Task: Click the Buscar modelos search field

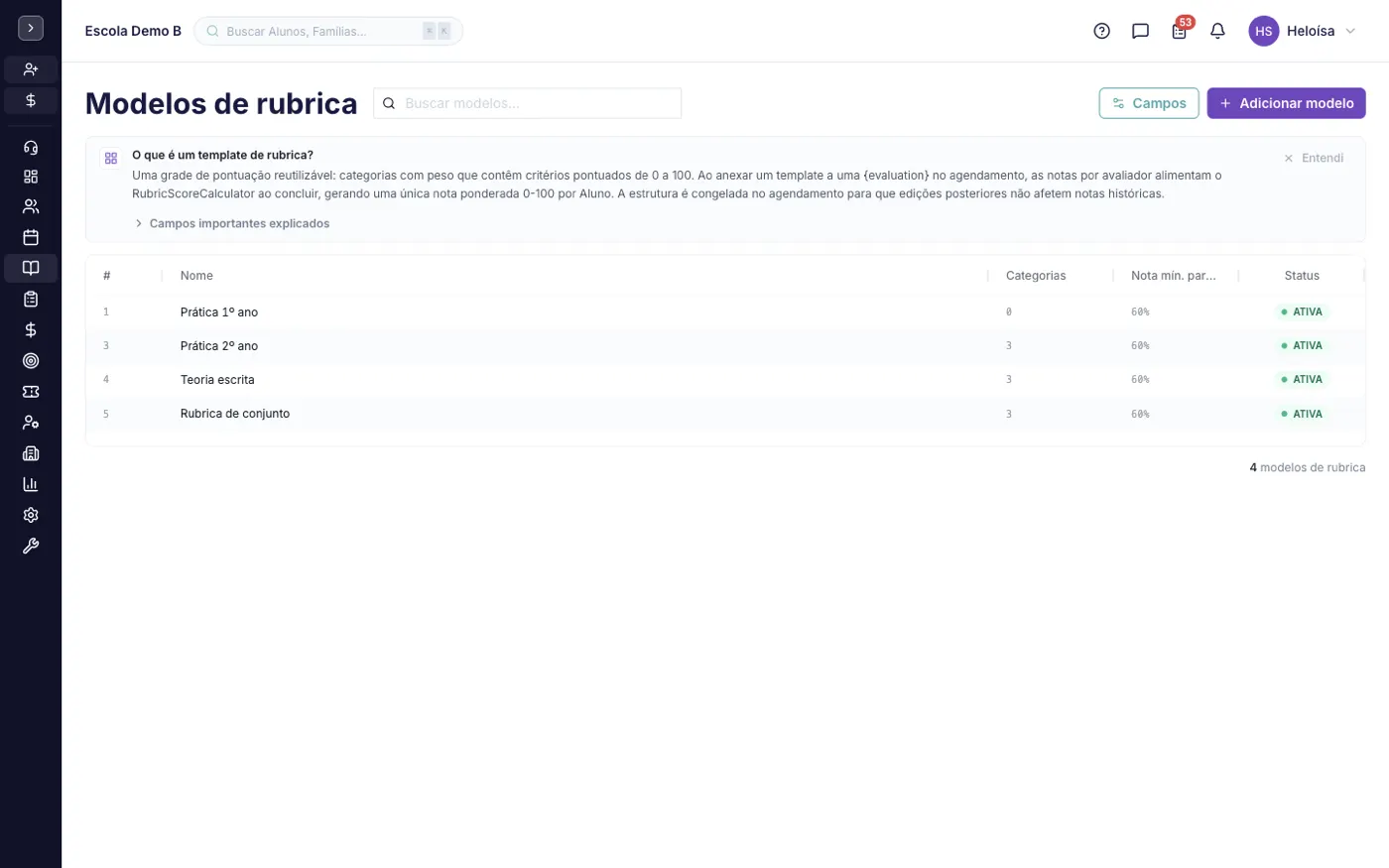Action: coord(527,103)
